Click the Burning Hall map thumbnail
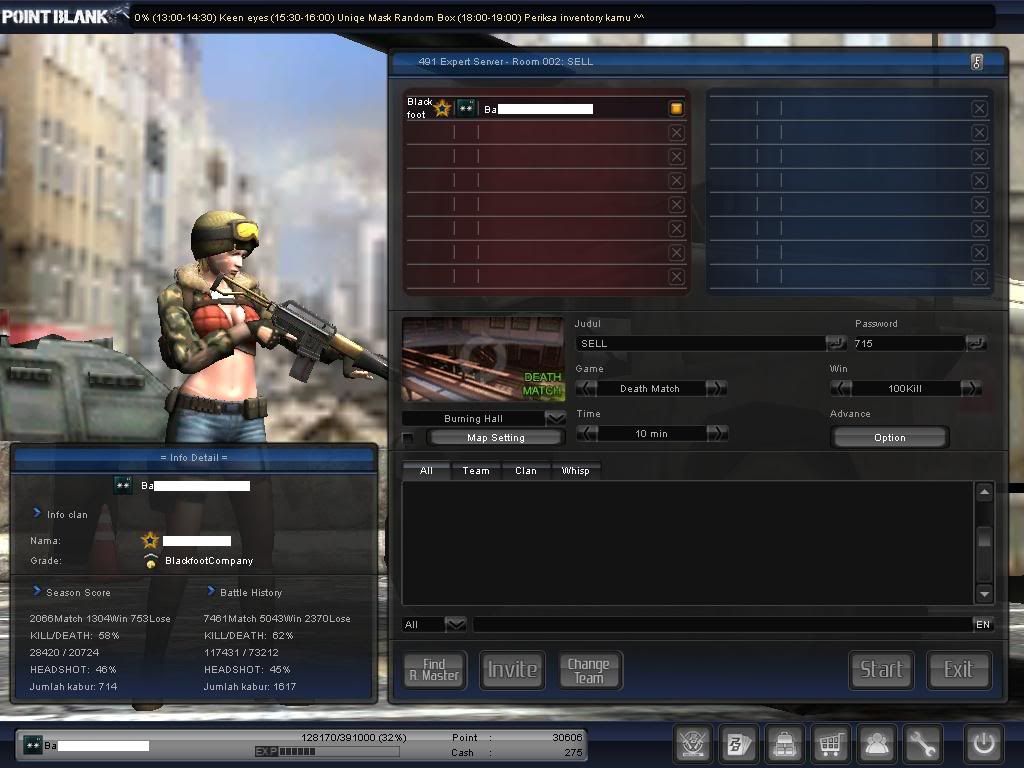 [x=483, y=360]
